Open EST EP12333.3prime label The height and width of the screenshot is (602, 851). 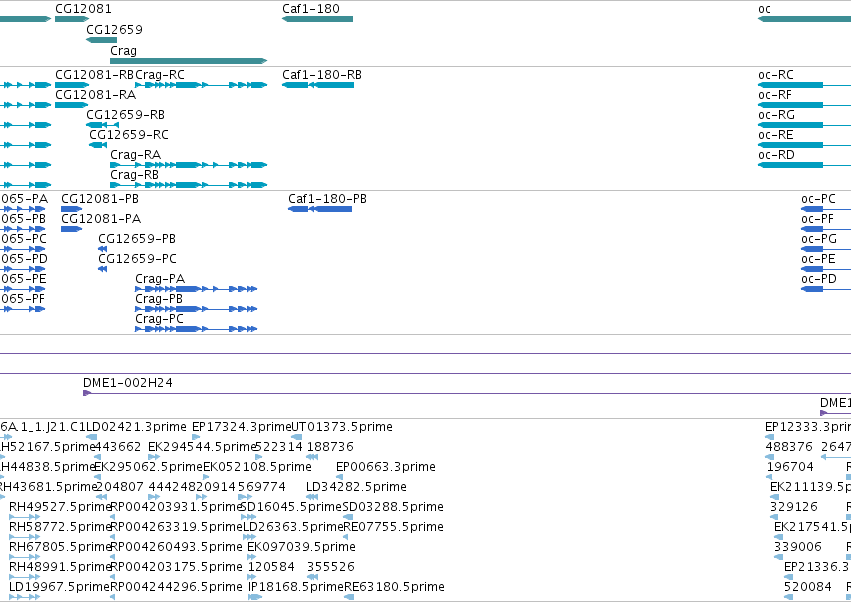click(808, 427)
